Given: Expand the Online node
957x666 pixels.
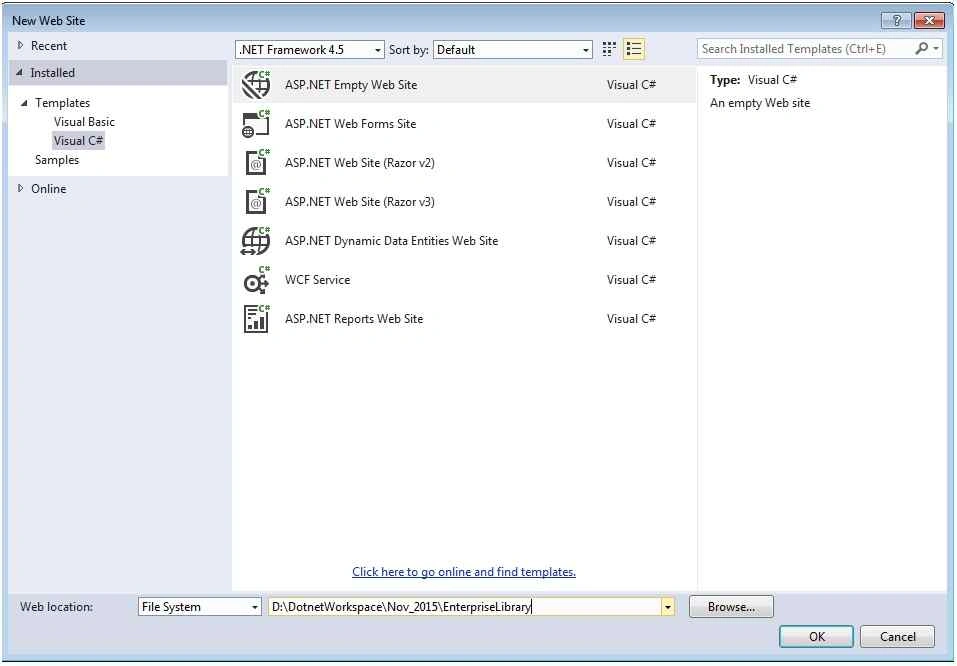Looking at the screenshot, I should tap(20, 189).
